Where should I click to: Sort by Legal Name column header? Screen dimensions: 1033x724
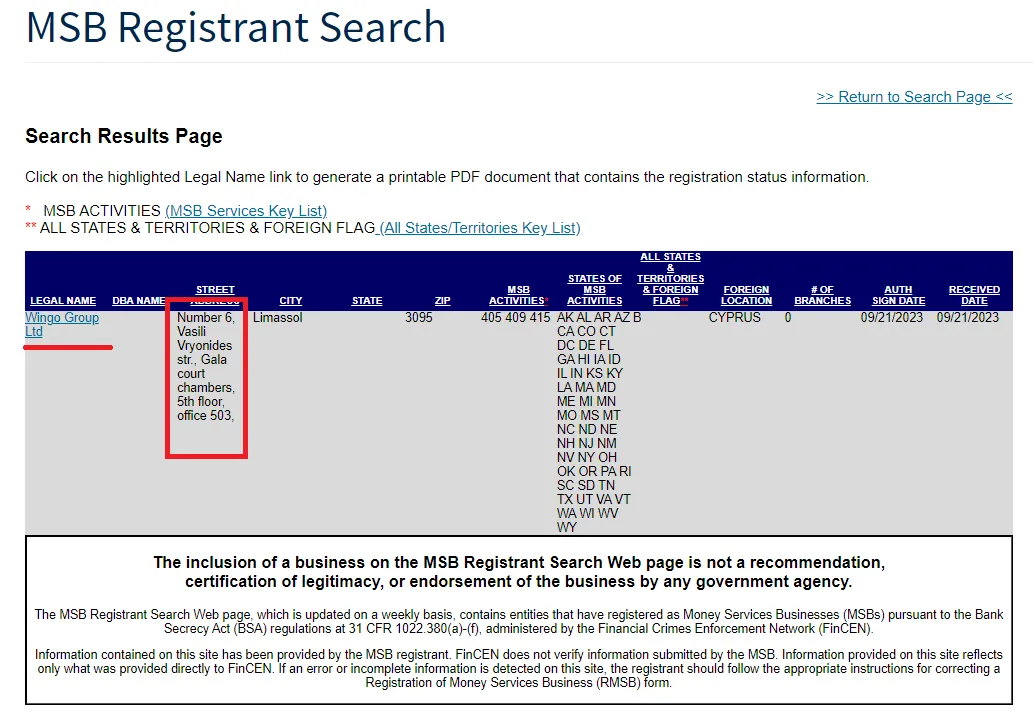[63, 301]
